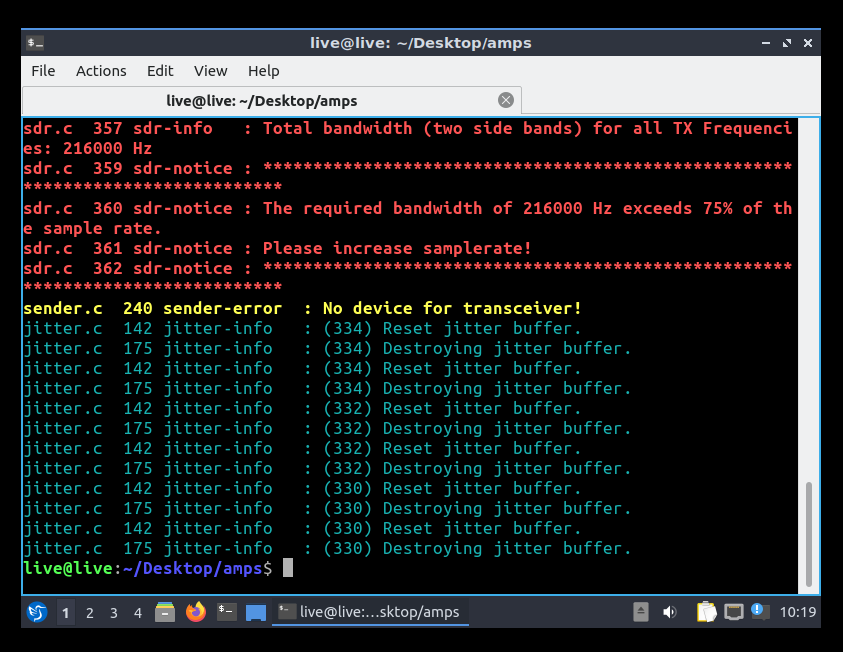Minimize the terminal window
The height and width of the screenshot is (652, 843).
pos(766,43)
